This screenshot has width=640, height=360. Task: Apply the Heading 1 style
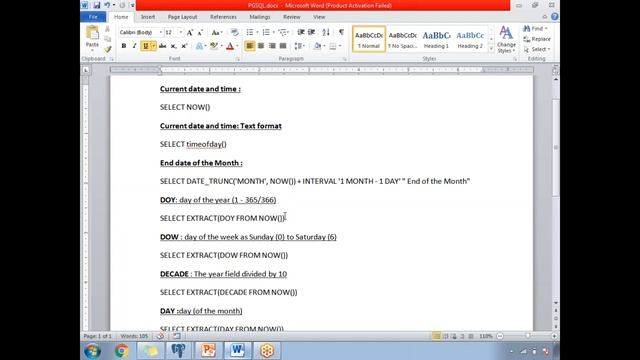(x=436, y=39)
